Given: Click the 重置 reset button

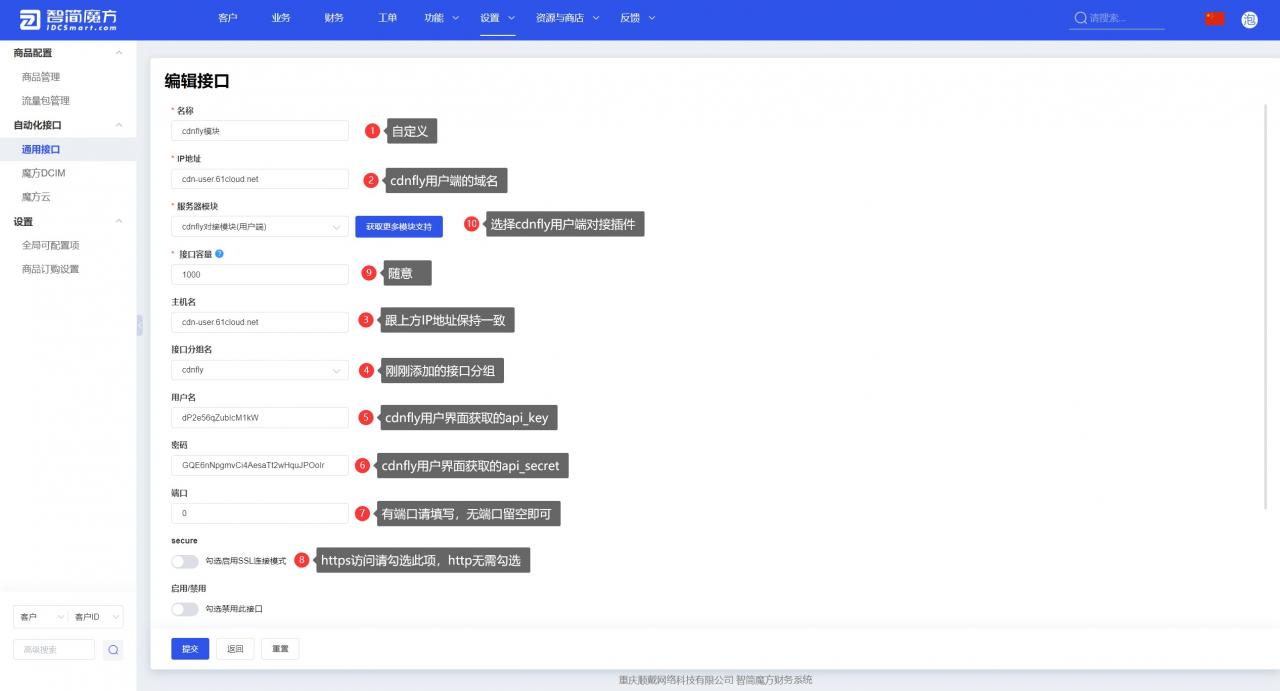Looking at the screenshot, I should 280,649.
